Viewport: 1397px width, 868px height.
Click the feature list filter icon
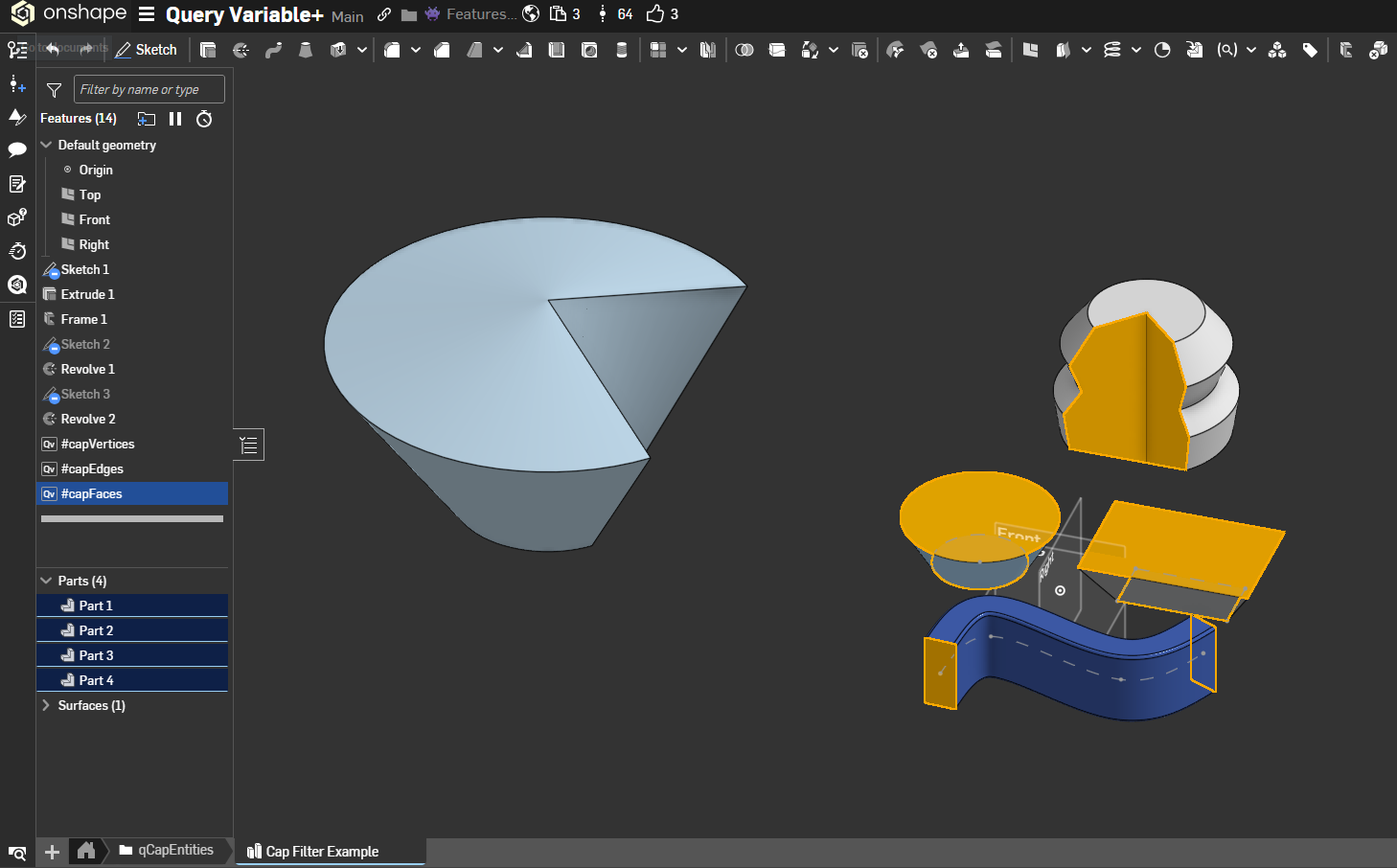click(x=54, y=90)
